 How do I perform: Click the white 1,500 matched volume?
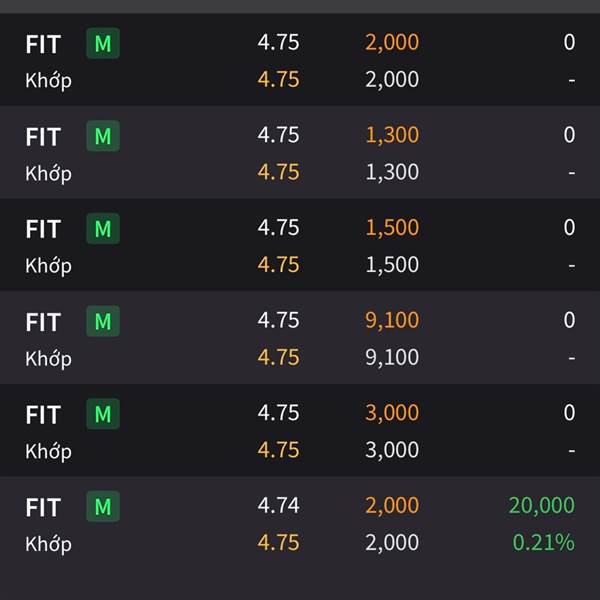[392, 265]
